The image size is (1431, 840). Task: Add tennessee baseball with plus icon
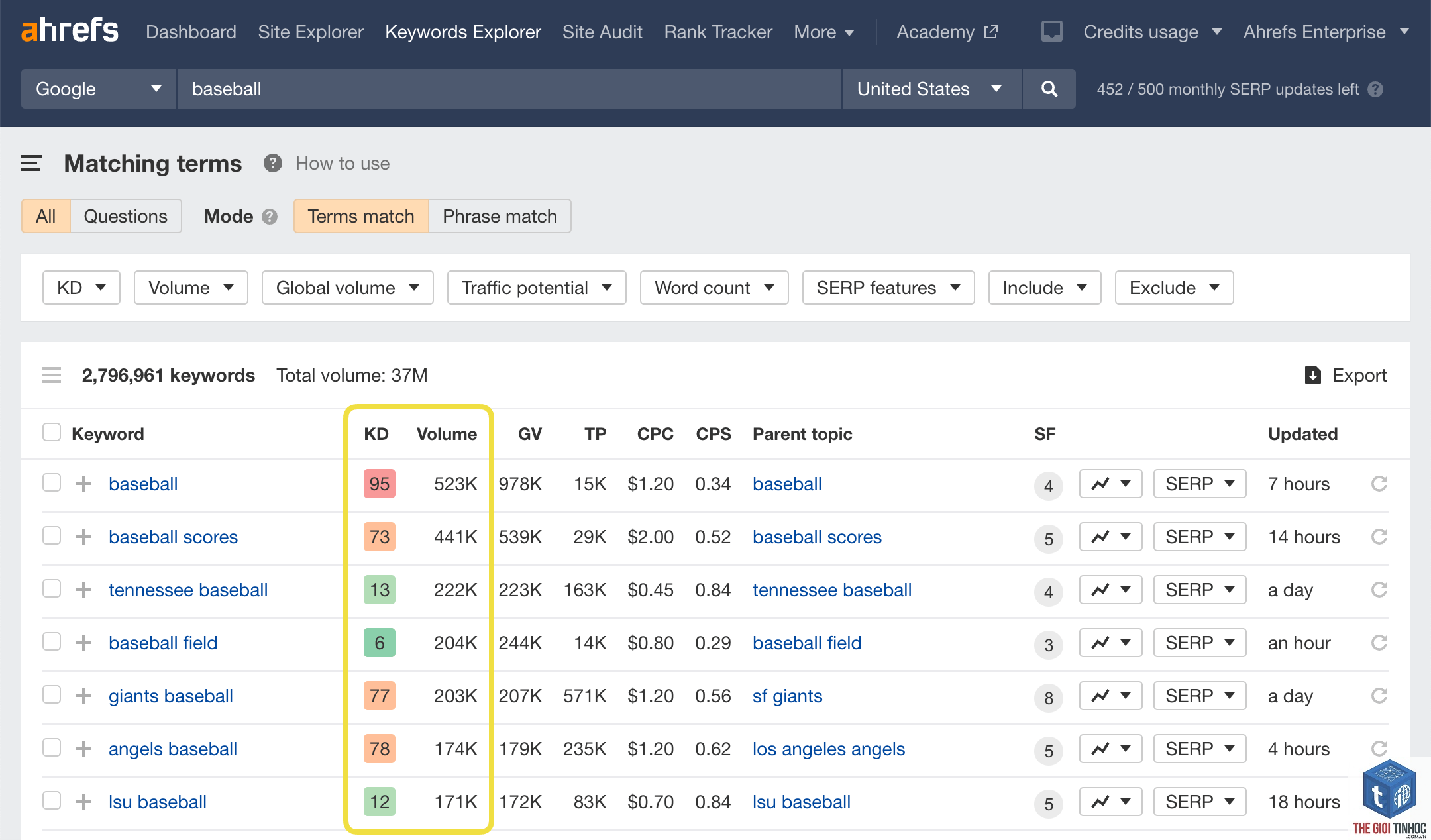[83, 590]
